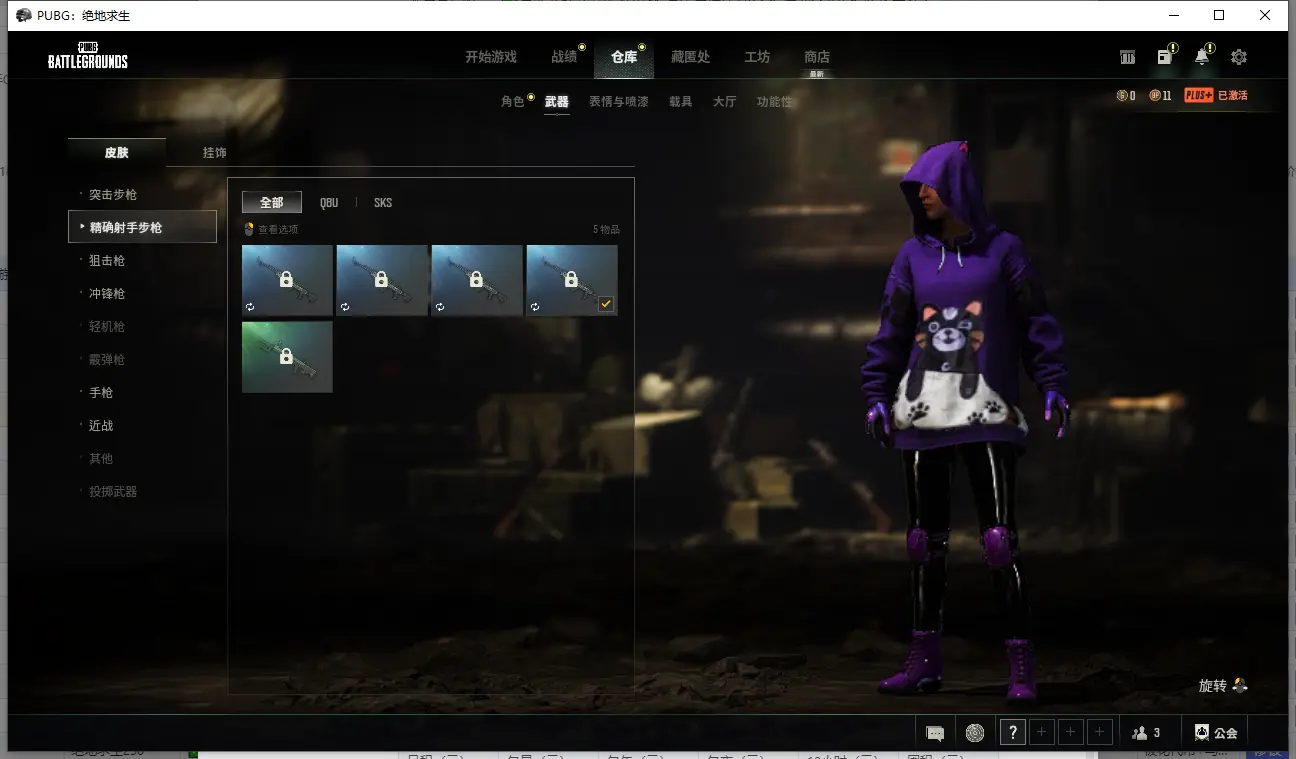Switch to the 角色 sub-tab
This screenshot has width=1296, height=759.
point(513,102)
